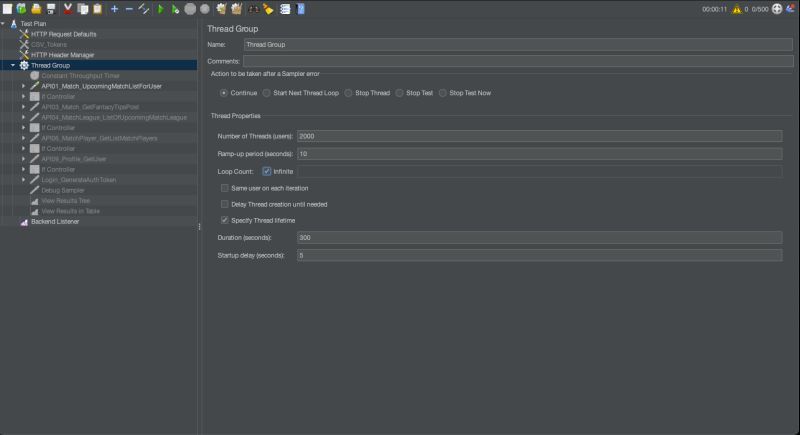Save the test plan with disk icon
Image resolution: width=800 pixels, height=435 pixels.
click(x=51, y=9)
